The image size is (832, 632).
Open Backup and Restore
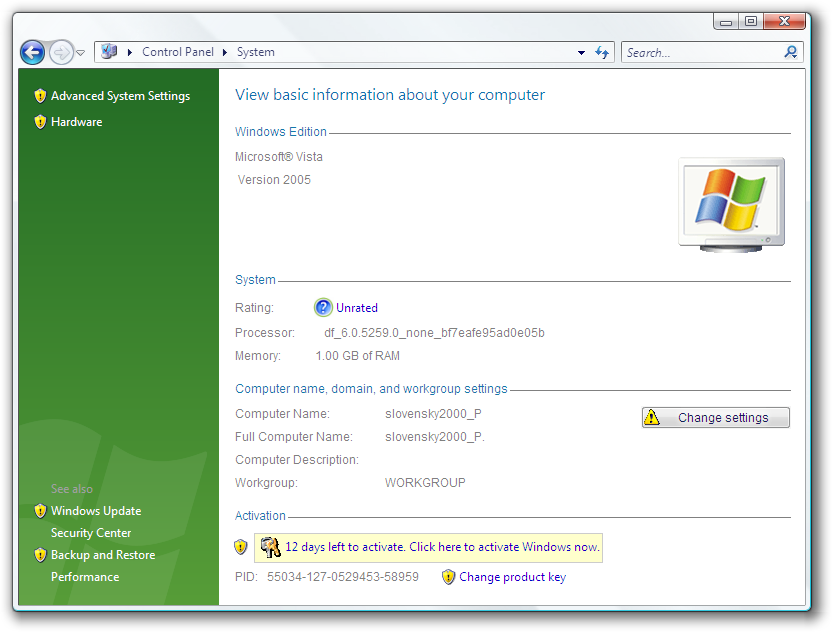coord(103,555)
